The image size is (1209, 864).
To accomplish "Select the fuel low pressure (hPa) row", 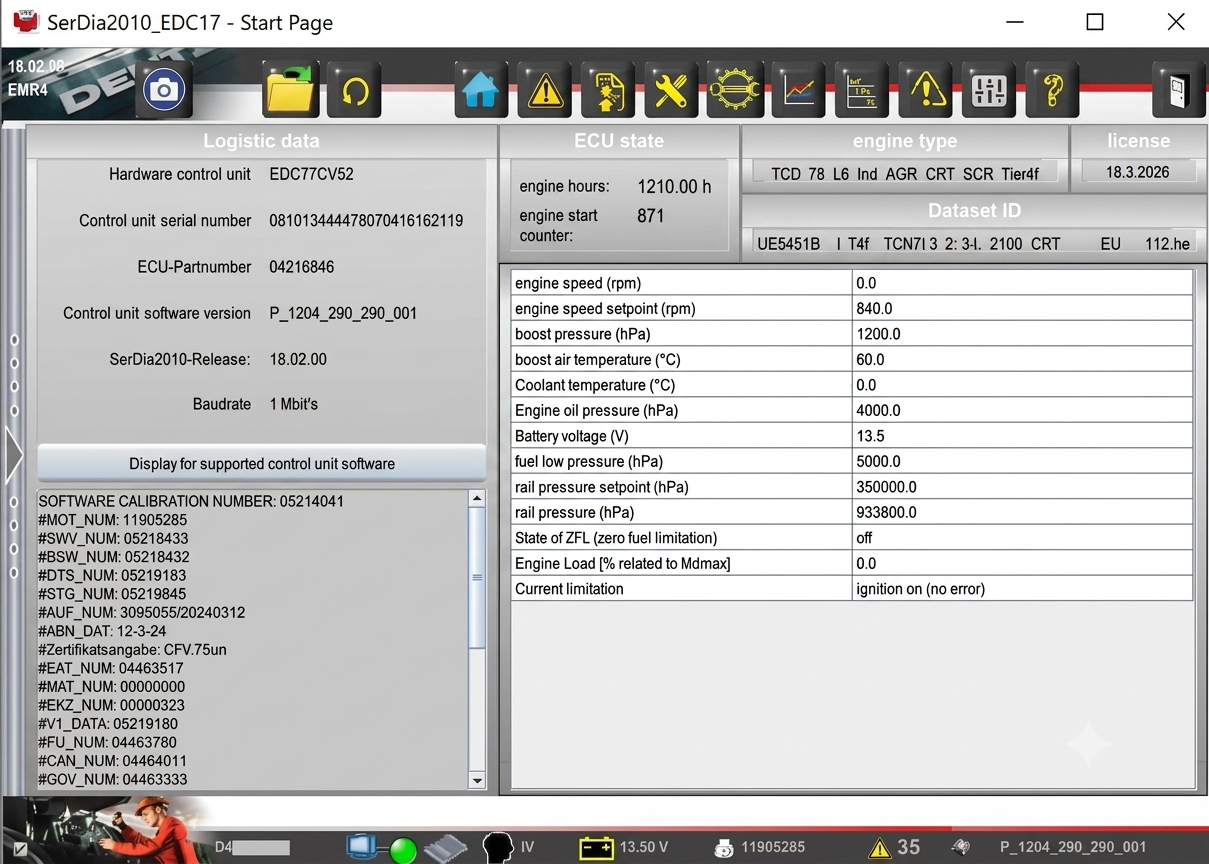I will 852,462.
